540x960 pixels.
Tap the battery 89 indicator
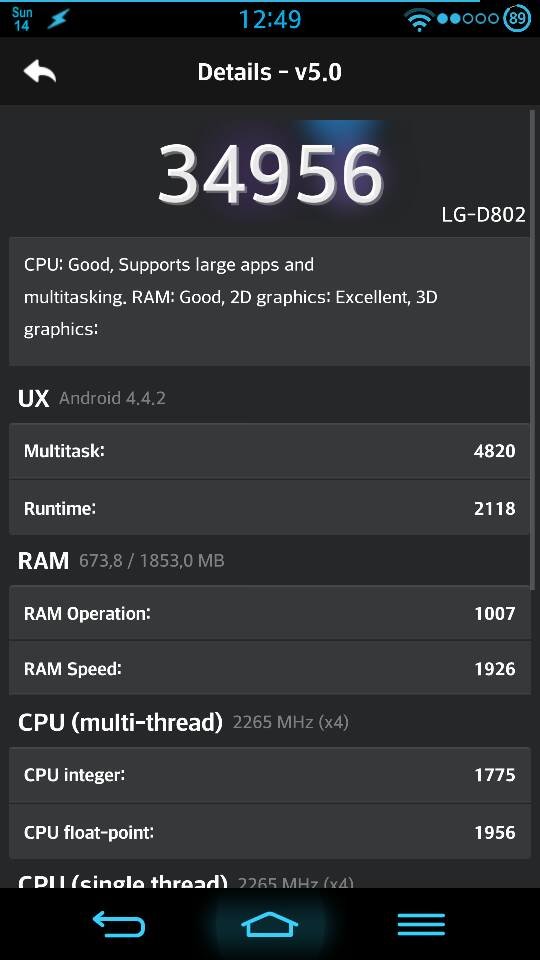[x=517, y=18]
